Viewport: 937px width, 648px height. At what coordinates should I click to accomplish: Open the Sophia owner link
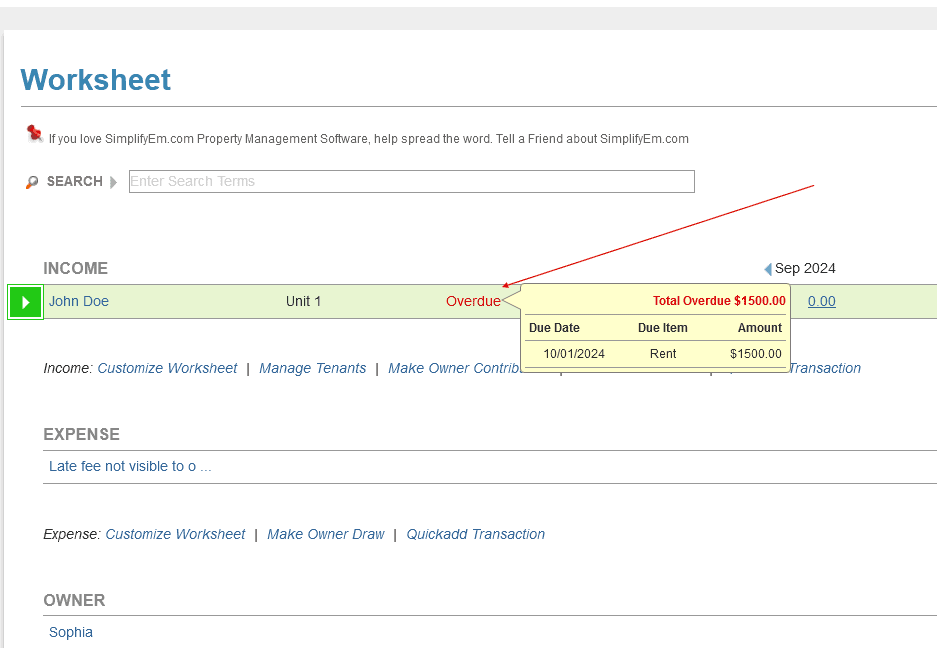click(71, 632)
